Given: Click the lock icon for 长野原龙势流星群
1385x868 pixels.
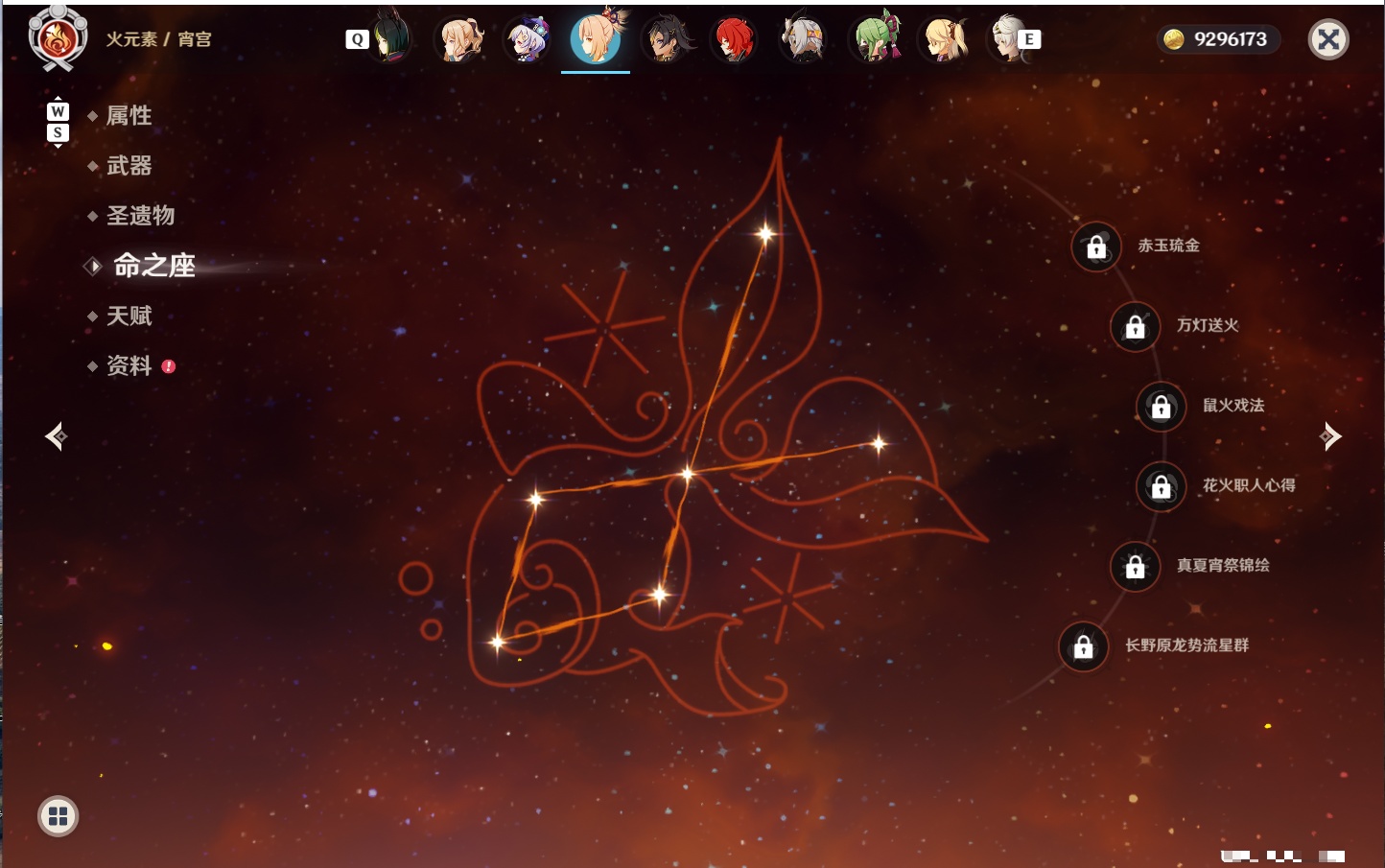Looking at the screenshot, I should pyautogui.click(x=1083, y=646).
